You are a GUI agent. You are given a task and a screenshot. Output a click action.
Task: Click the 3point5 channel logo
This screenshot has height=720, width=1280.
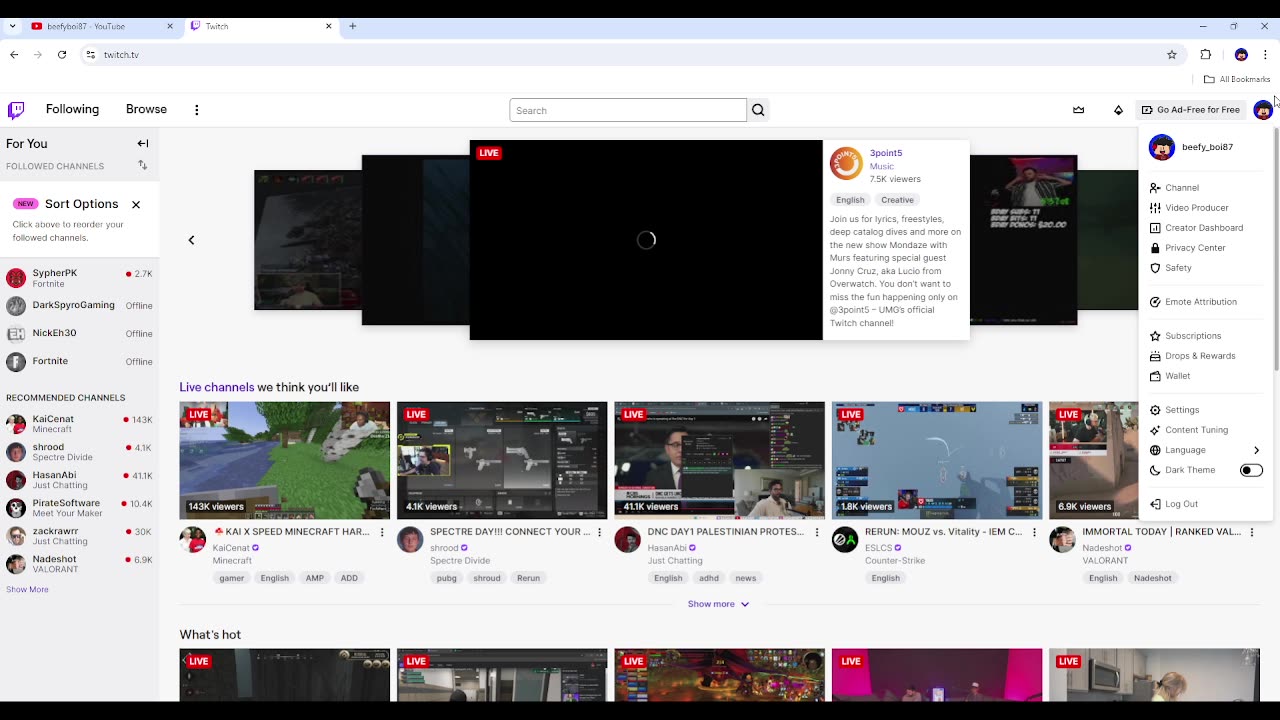846,164
